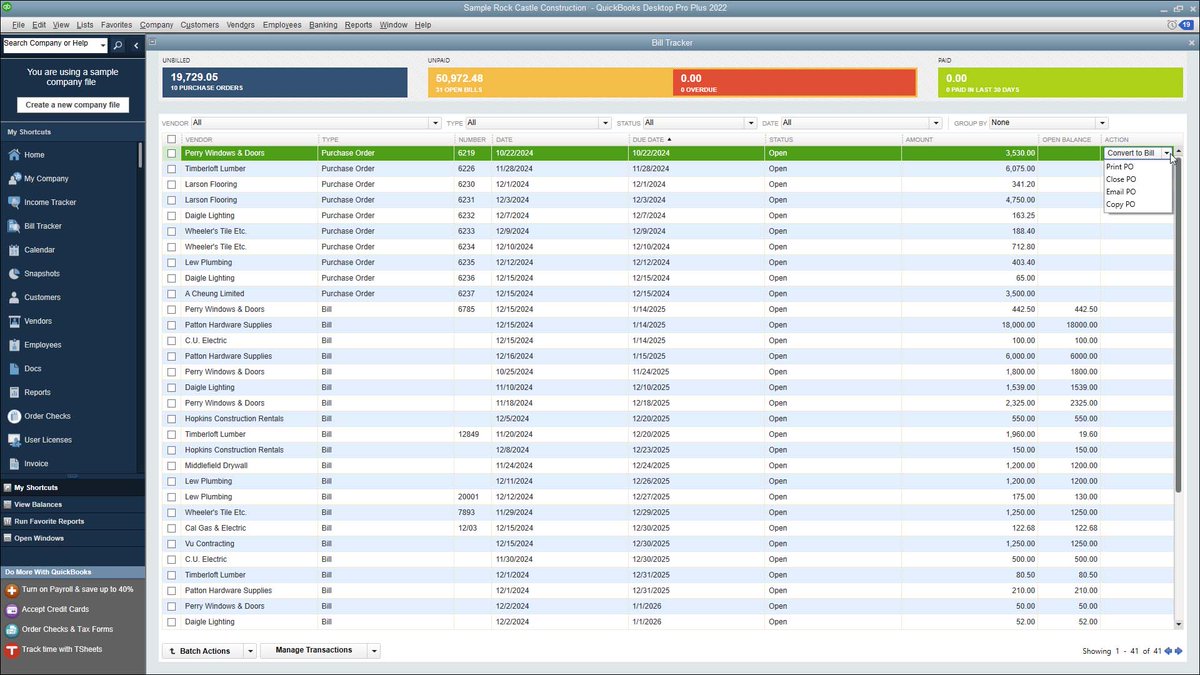
Task: Check the C.U. Electric 100.00 bill row
Action: click(172, 340)
